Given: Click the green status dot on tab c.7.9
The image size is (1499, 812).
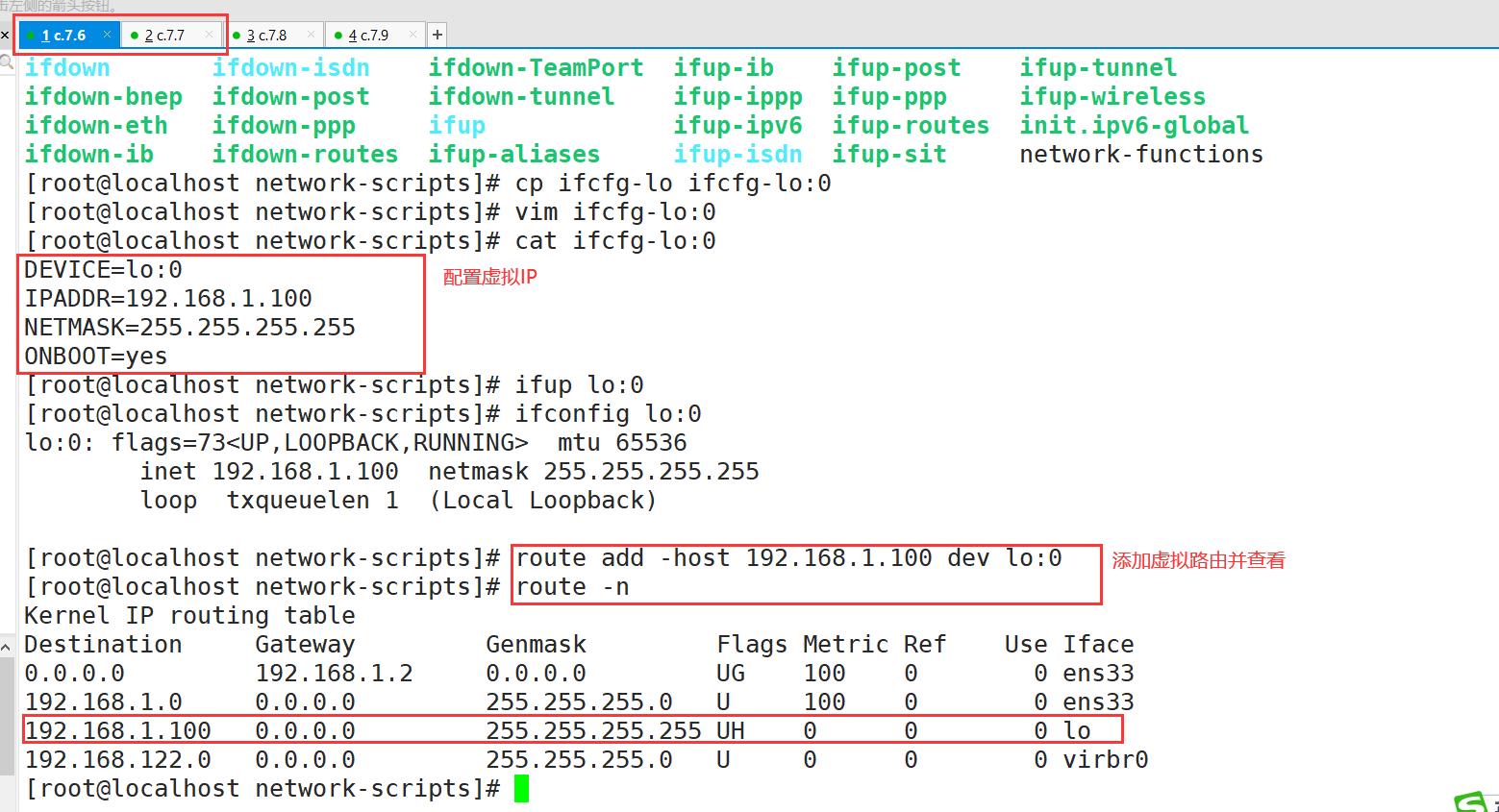Looking at the screenshot, I should point(338,36).
